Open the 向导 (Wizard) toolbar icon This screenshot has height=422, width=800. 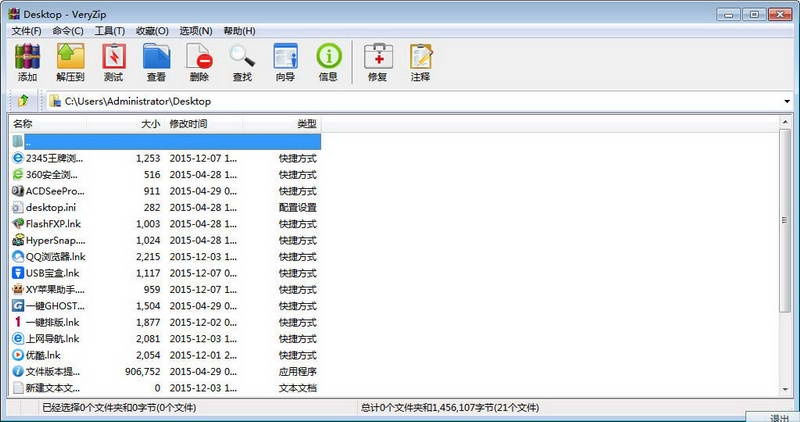285,62
